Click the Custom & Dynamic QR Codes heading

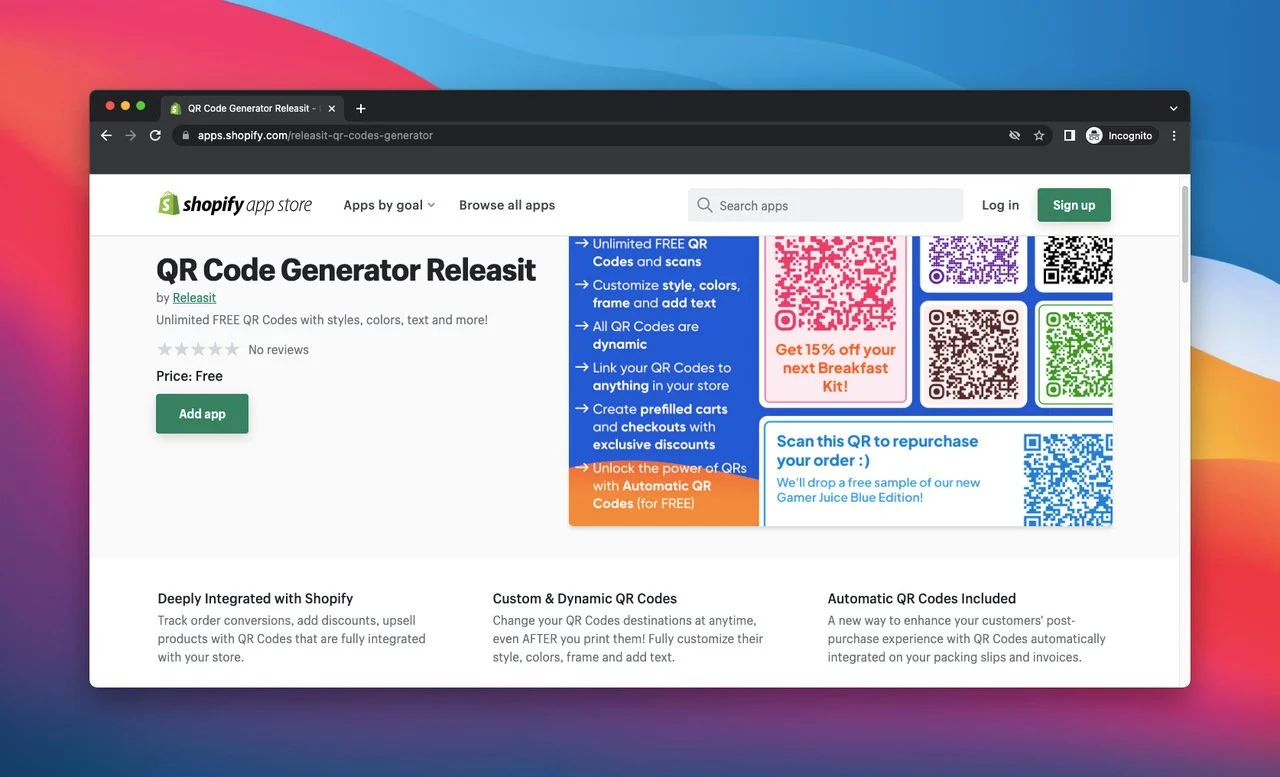[585, 598]
